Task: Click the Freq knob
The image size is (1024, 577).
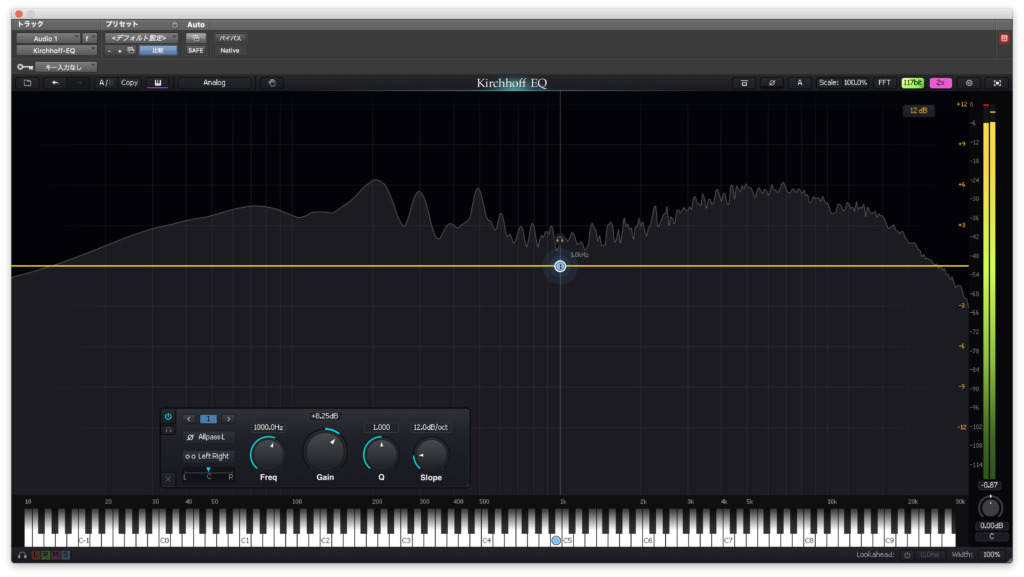Action: point(268,454)
